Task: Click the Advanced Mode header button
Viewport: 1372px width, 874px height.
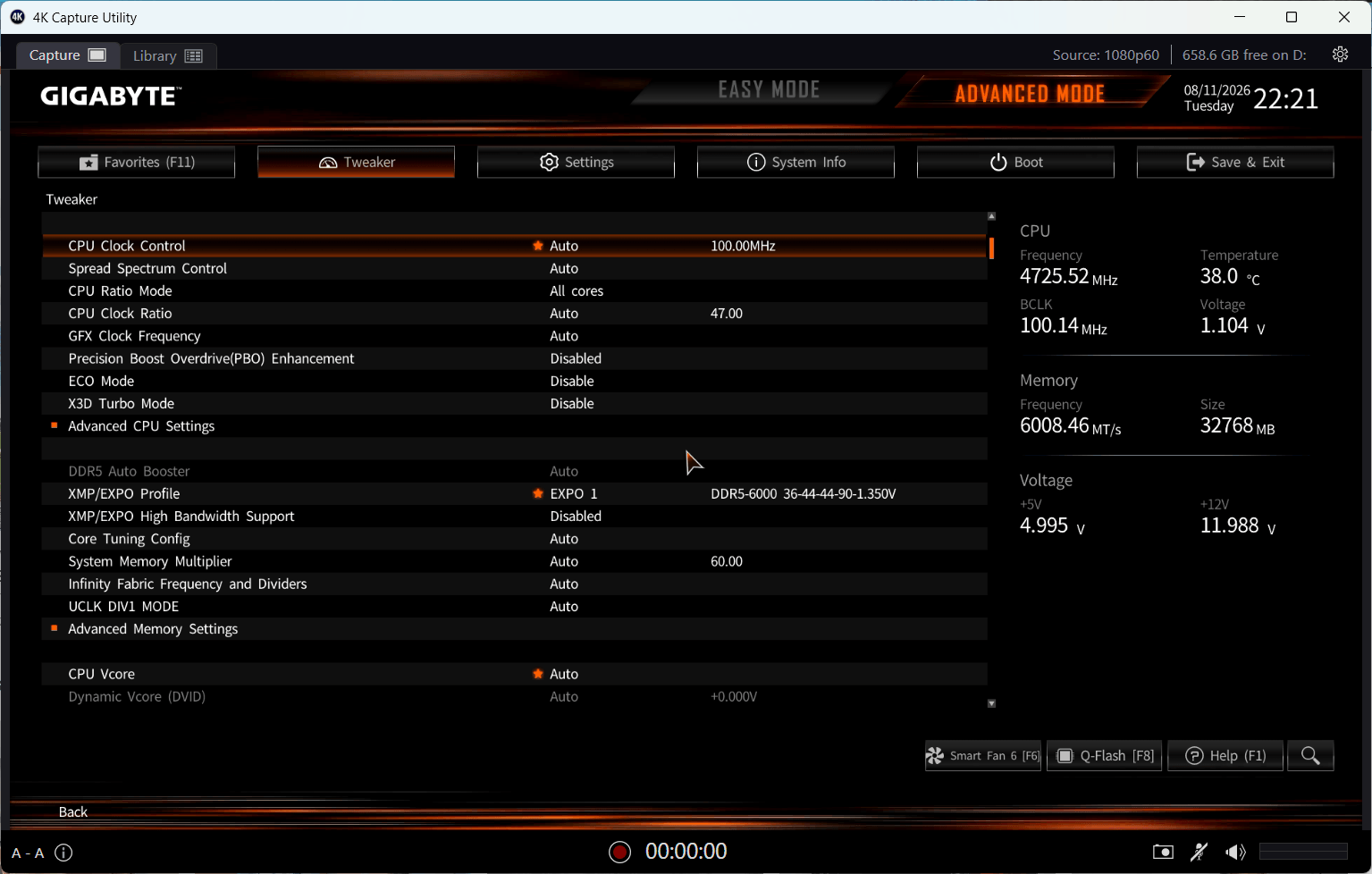Action: coord(1031,93)
